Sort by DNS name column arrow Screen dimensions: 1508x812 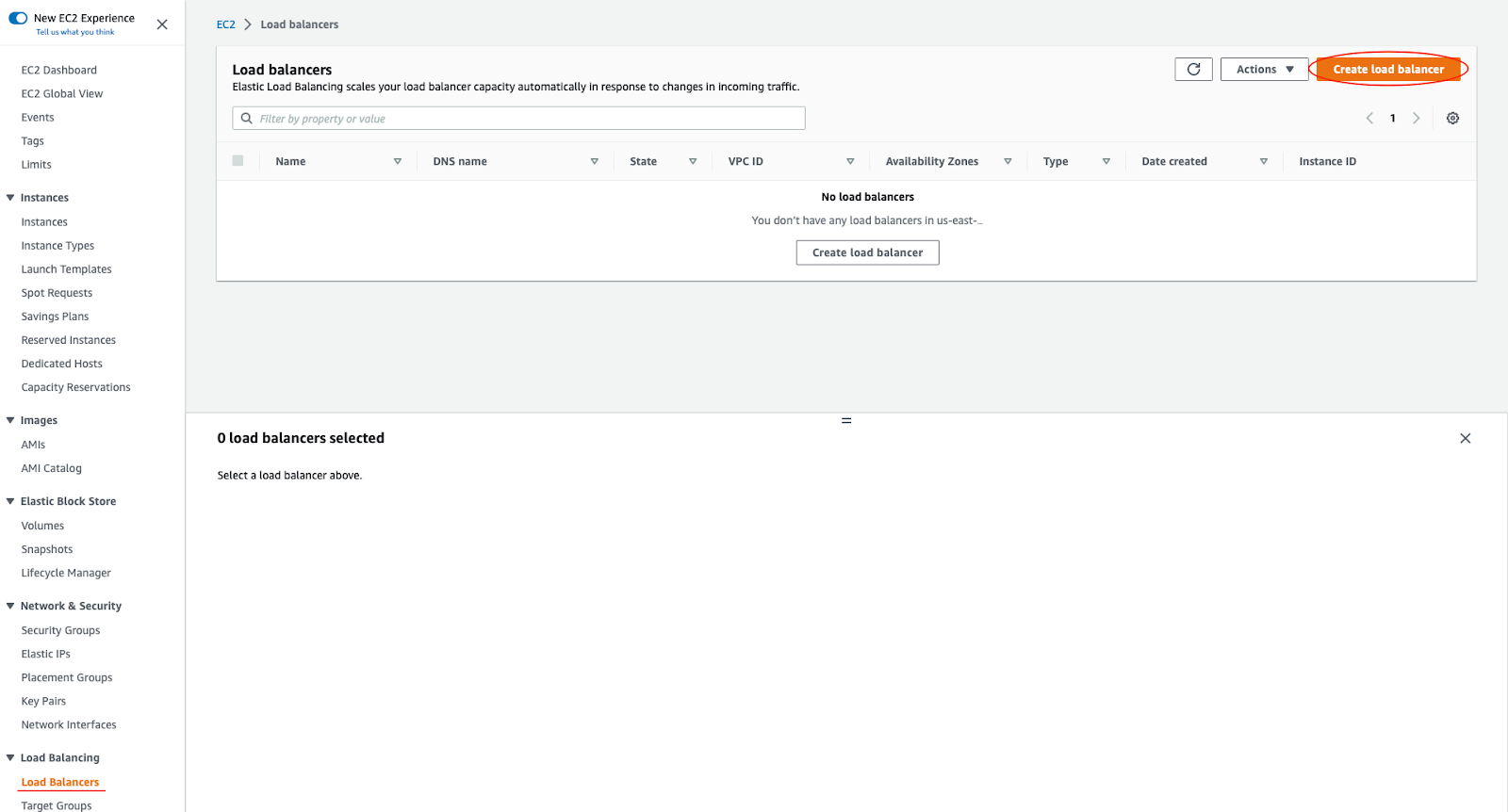595,162
